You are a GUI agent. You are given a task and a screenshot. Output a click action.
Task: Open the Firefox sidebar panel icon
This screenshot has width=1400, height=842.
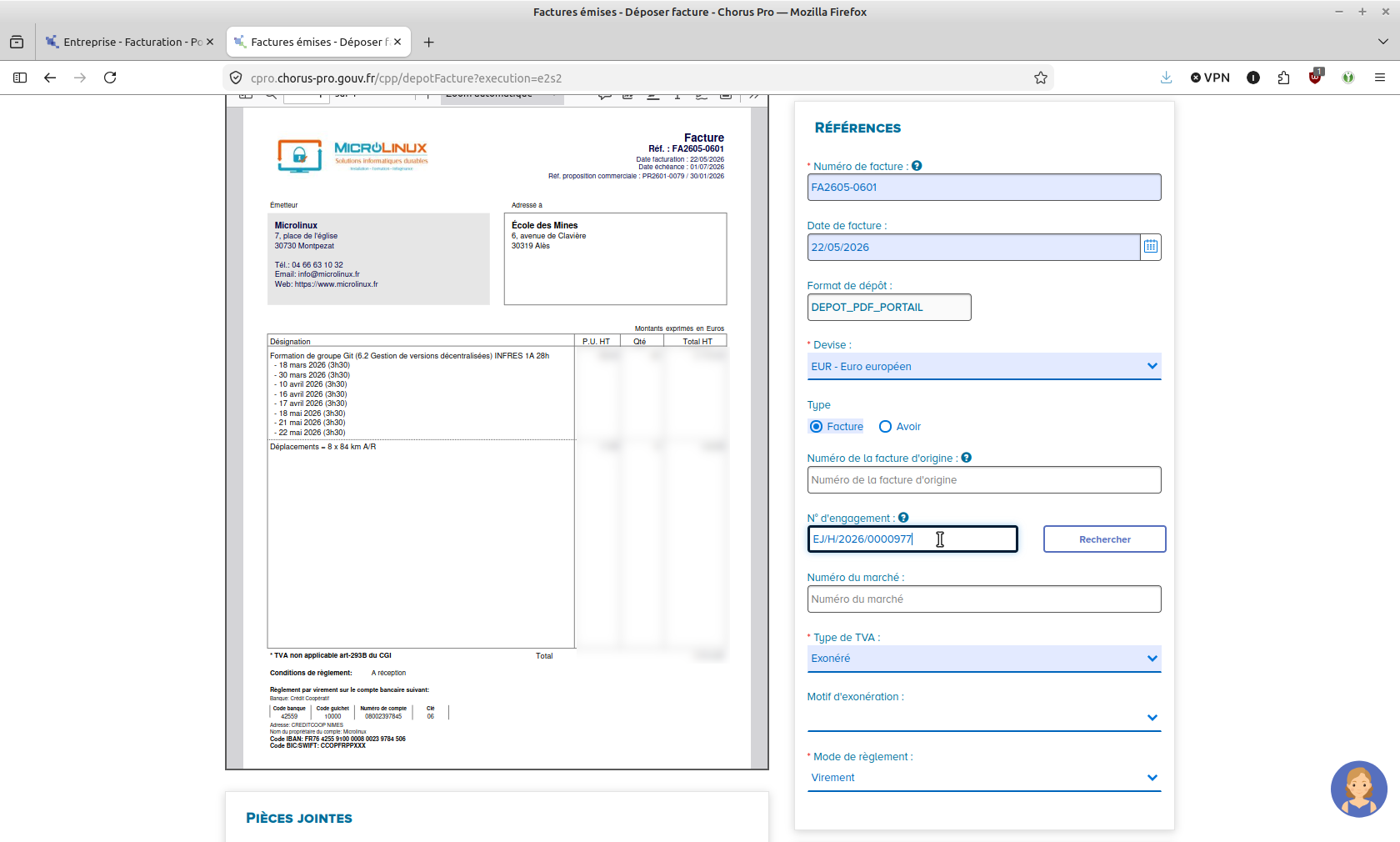[x=20, y=78]
